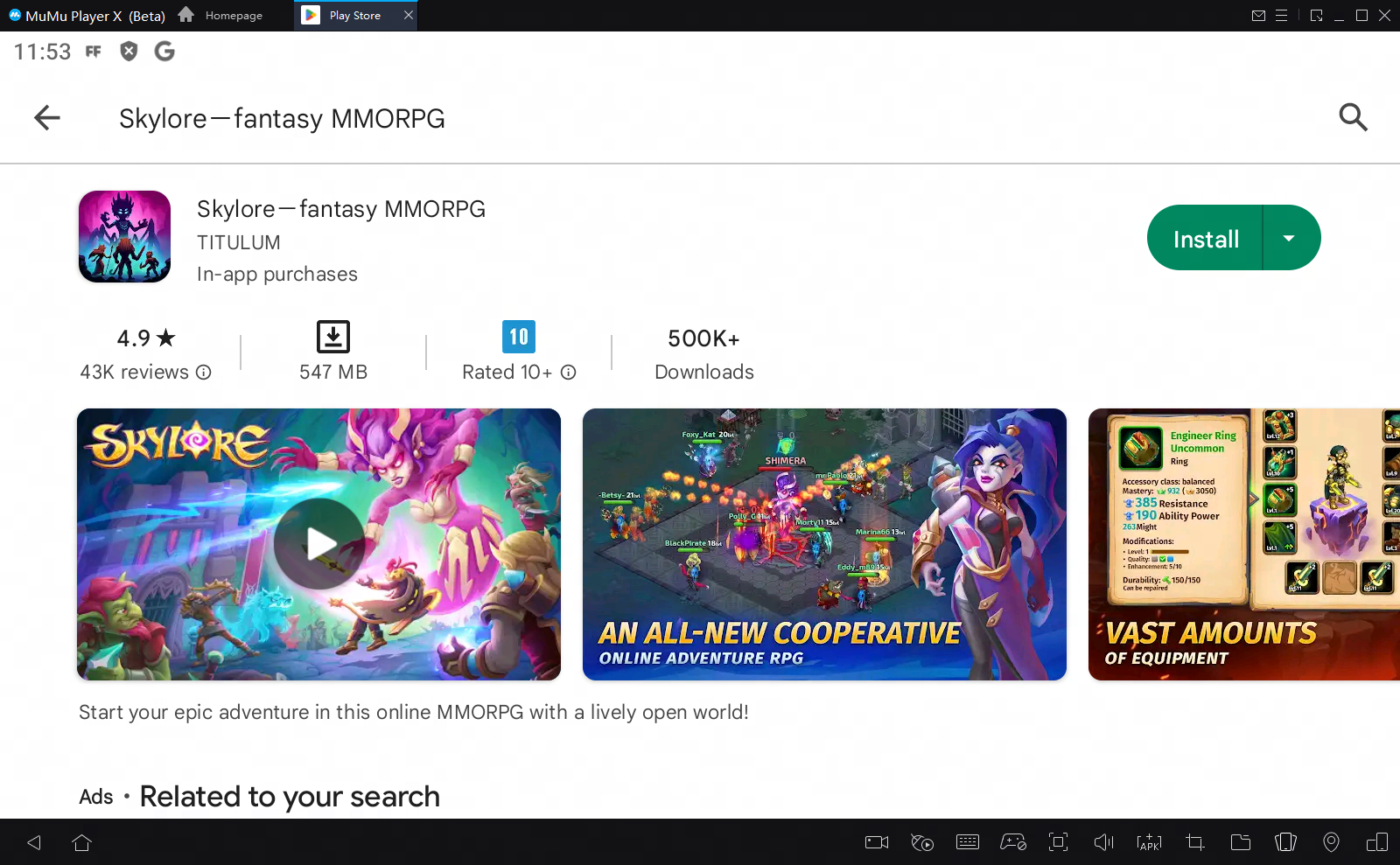Click the Play Store search magnifier icon

coord(1353,117)
